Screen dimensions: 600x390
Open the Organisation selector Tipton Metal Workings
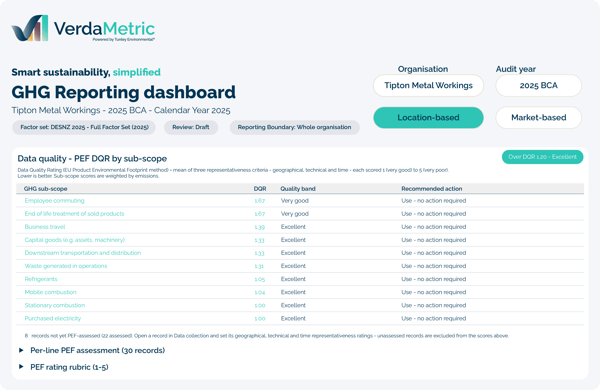[428, 85]
